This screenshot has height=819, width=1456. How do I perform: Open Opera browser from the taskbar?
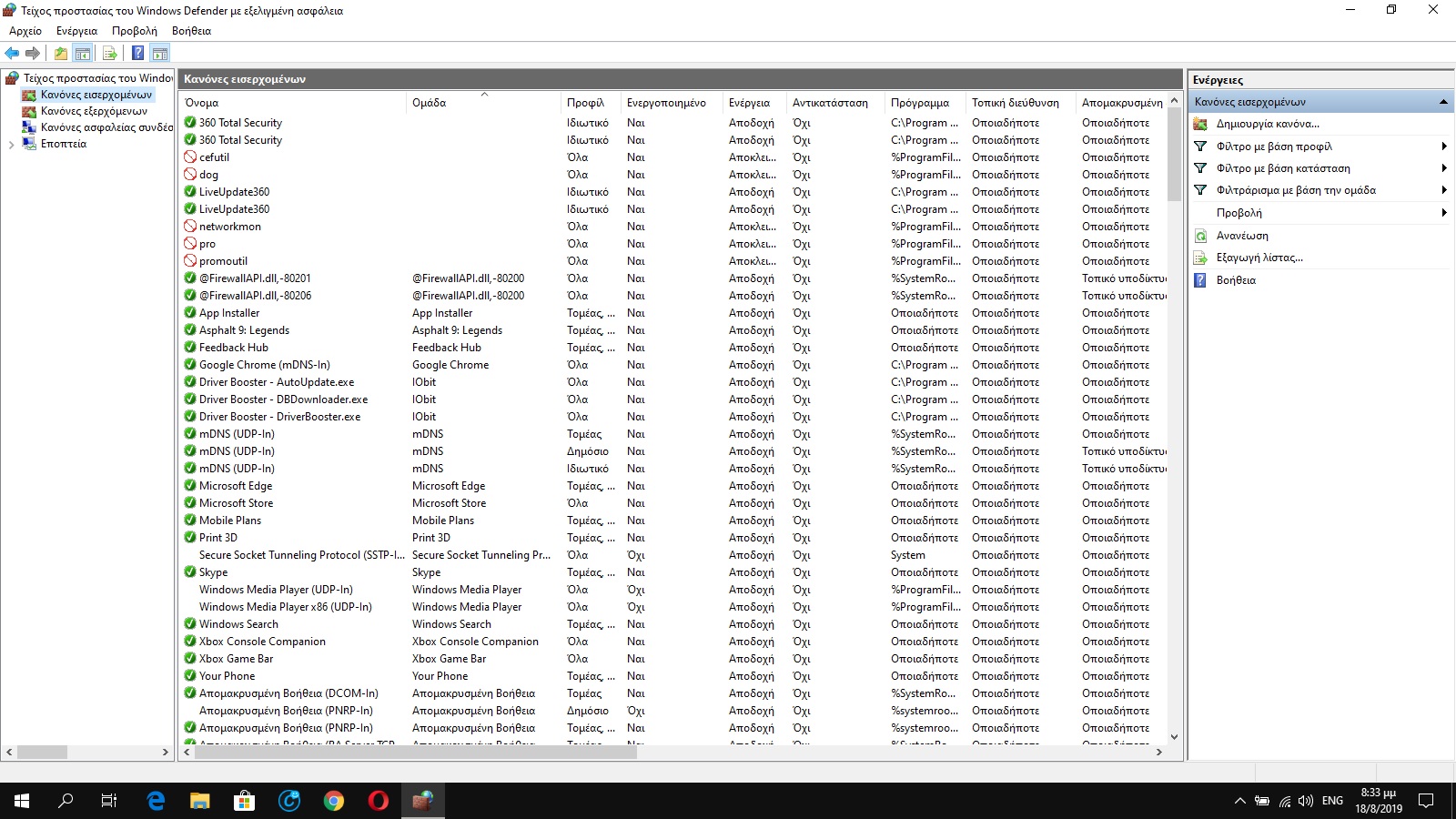(379, 801)
